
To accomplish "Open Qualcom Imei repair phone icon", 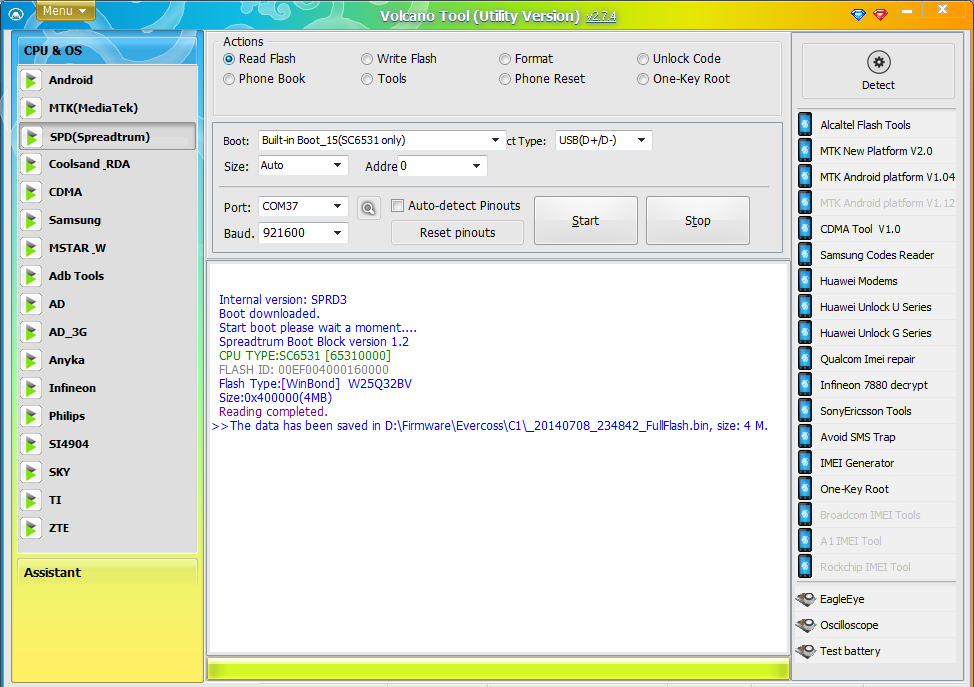I will point(805,359).
